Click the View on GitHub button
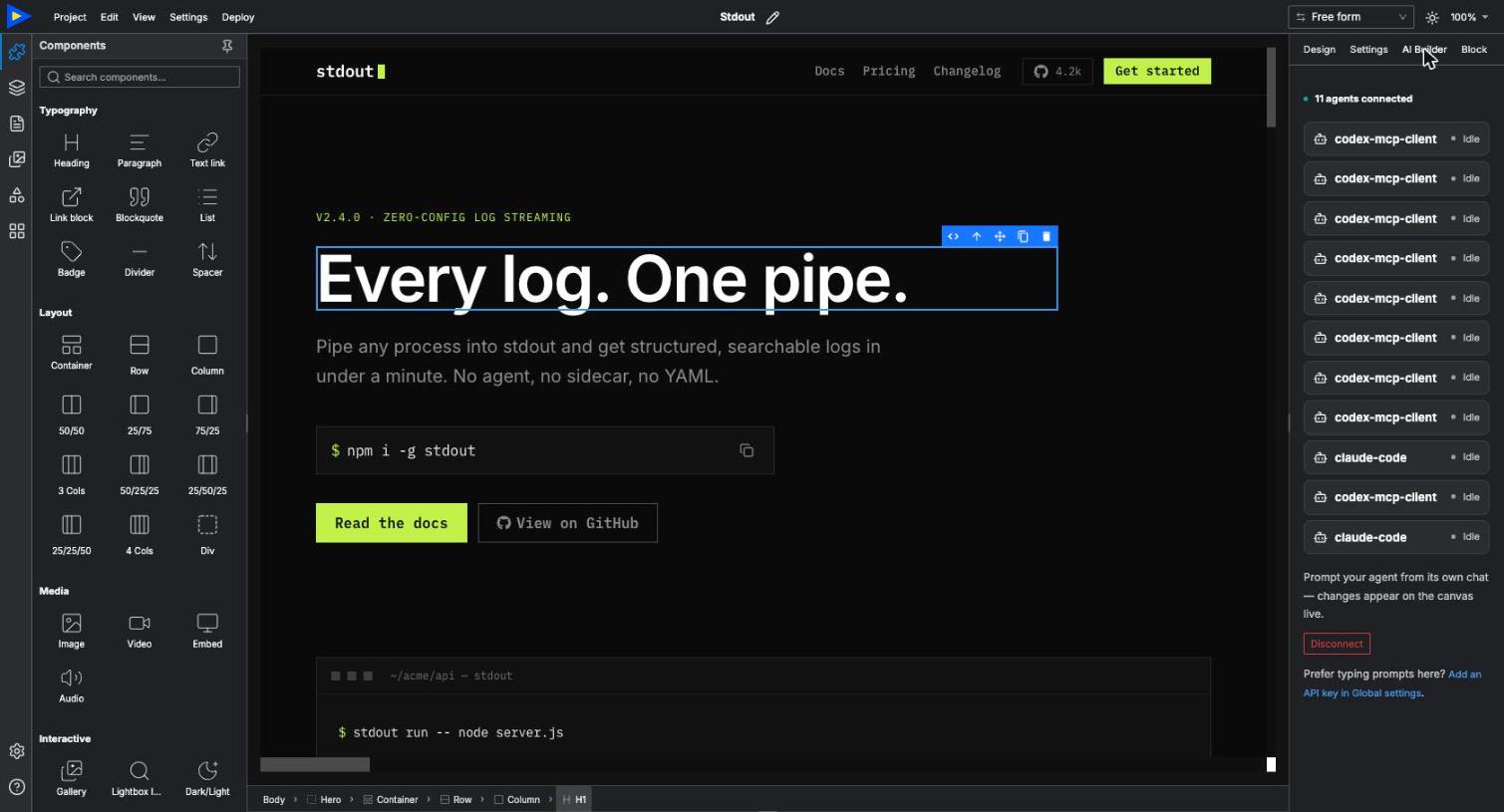This screenshot has width=1504, height=812. [568, 523]
